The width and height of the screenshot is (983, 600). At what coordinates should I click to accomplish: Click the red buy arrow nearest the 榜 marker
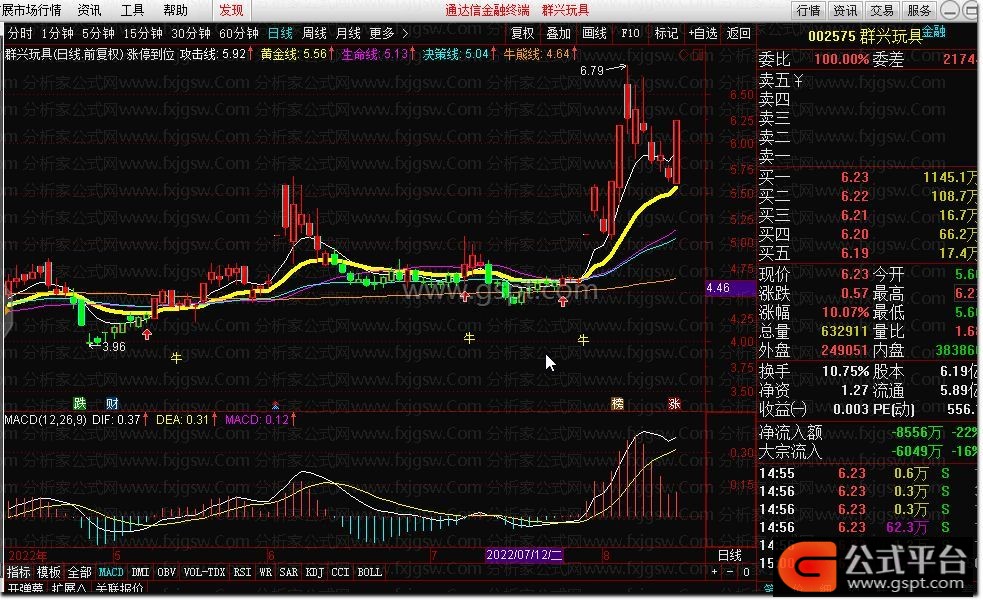[x=563, y=302]
